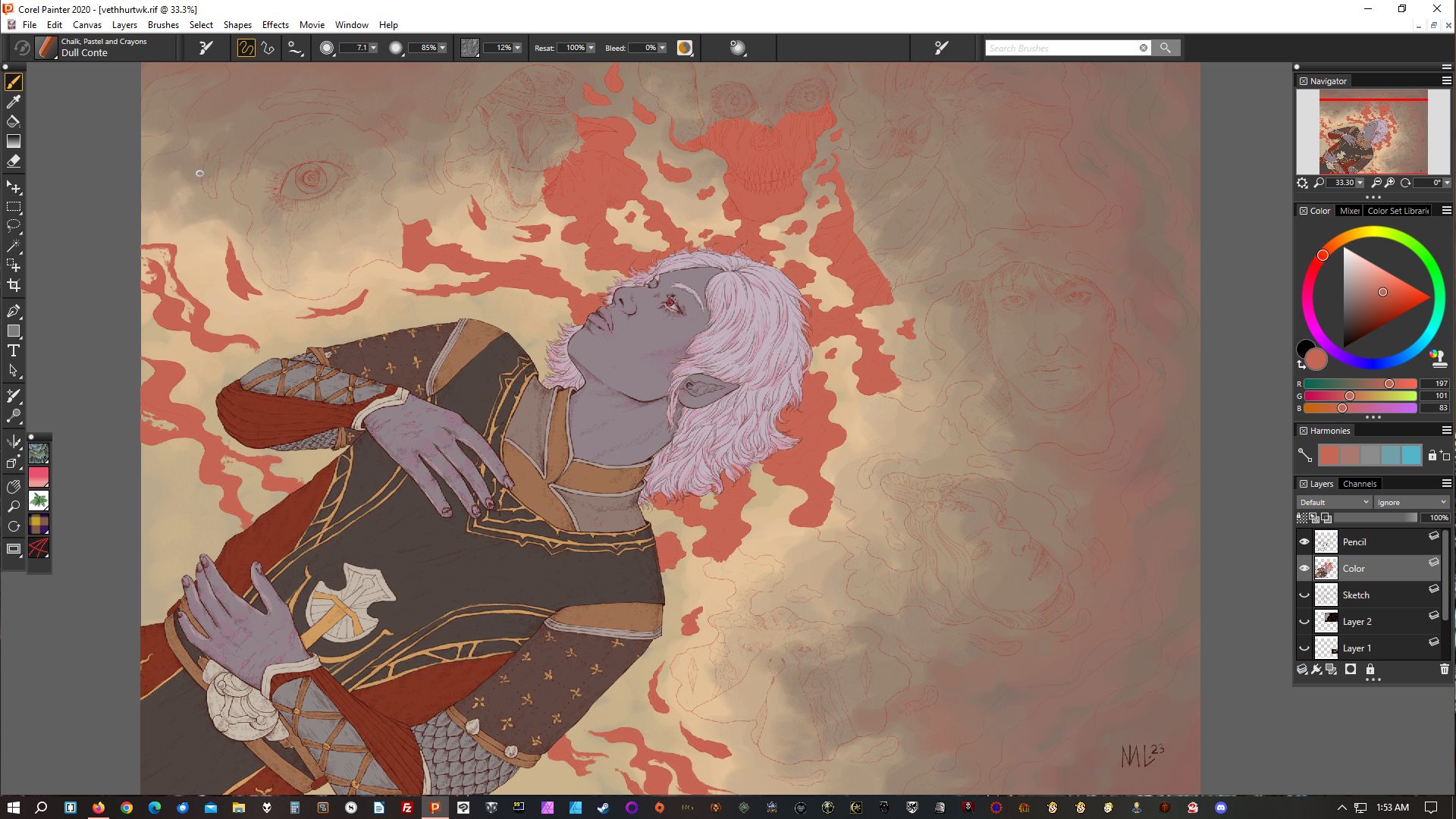Screen dimensions: 1456x819
Task: Expand the brush size dropdown arrow
Action: (373, 48)
